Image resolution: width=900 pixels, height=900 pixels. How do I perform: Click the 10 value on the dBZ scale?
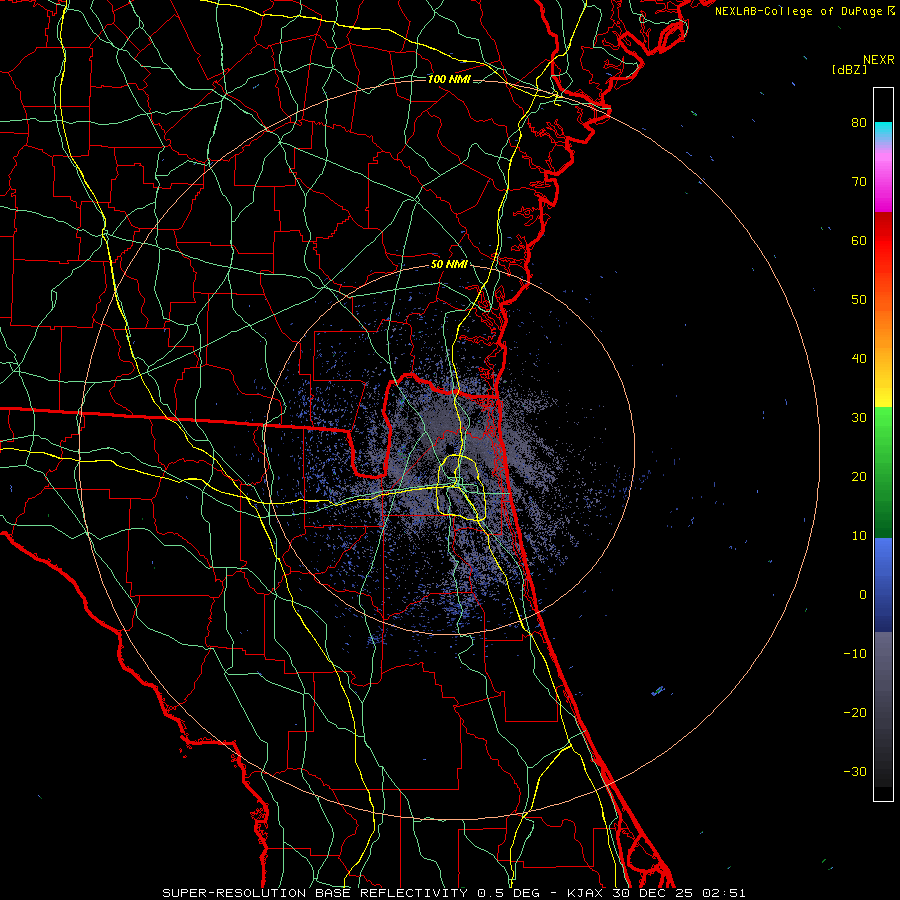point(859,536)
